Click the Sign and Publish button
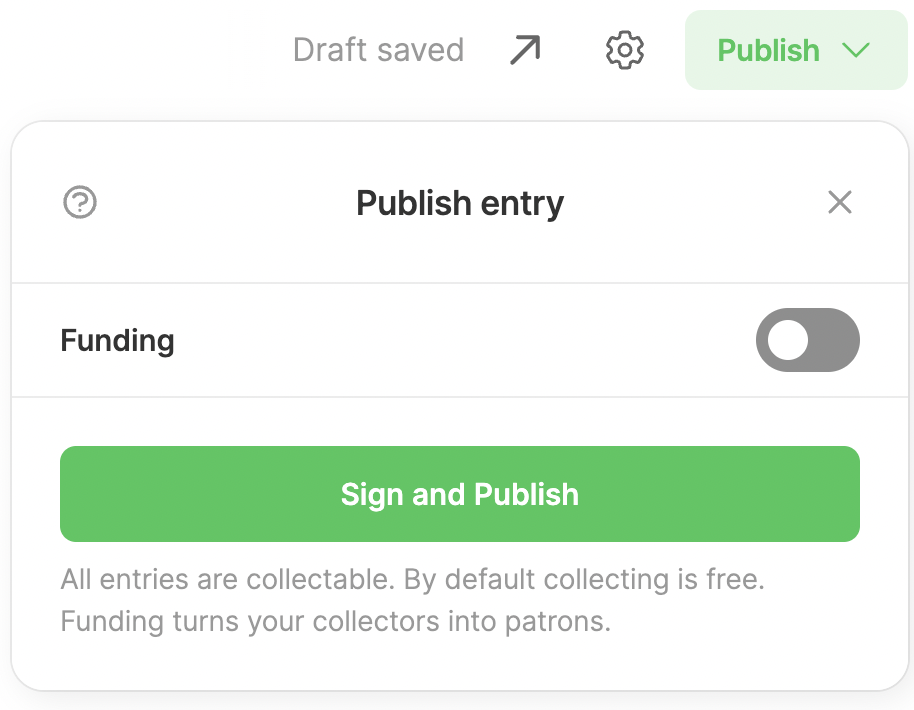914x710 pixels. (460, 494)
